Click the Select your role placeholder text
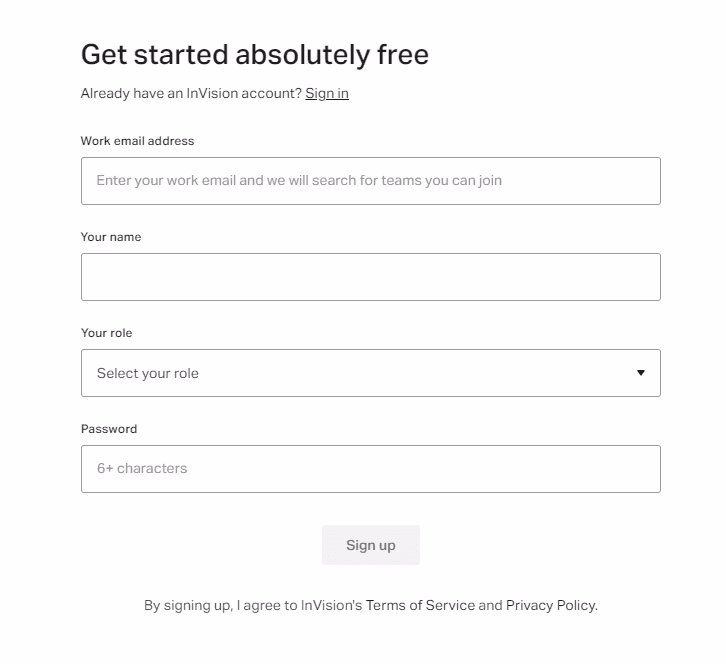This screenshot has width=726, height=664. pyautogui.click(x=148, y=373)
